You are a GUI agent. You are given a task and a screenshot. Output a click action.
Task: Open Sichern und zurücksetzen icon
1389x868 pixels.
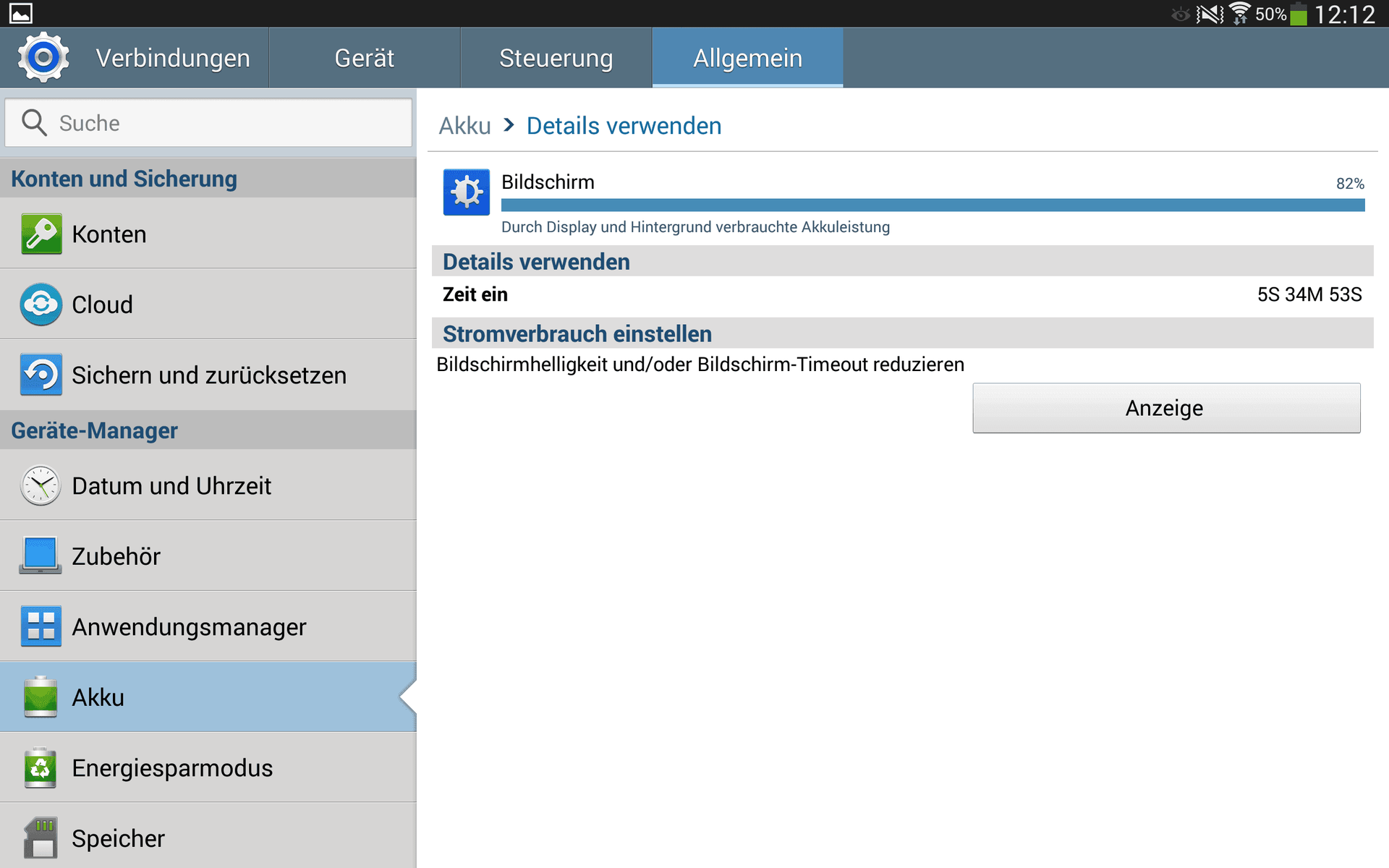(x=41, y=375)
